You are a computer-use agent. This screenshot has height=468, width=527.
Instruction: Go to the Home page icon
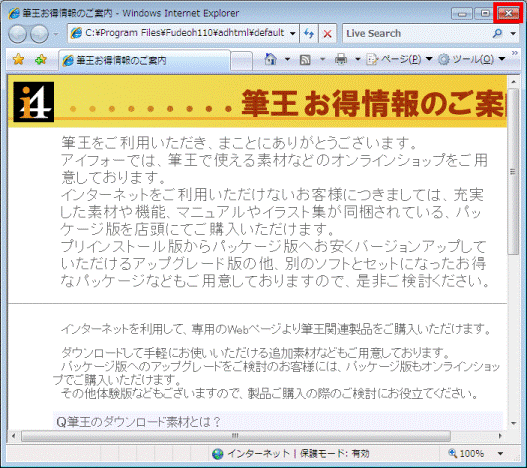pos(271,60)
